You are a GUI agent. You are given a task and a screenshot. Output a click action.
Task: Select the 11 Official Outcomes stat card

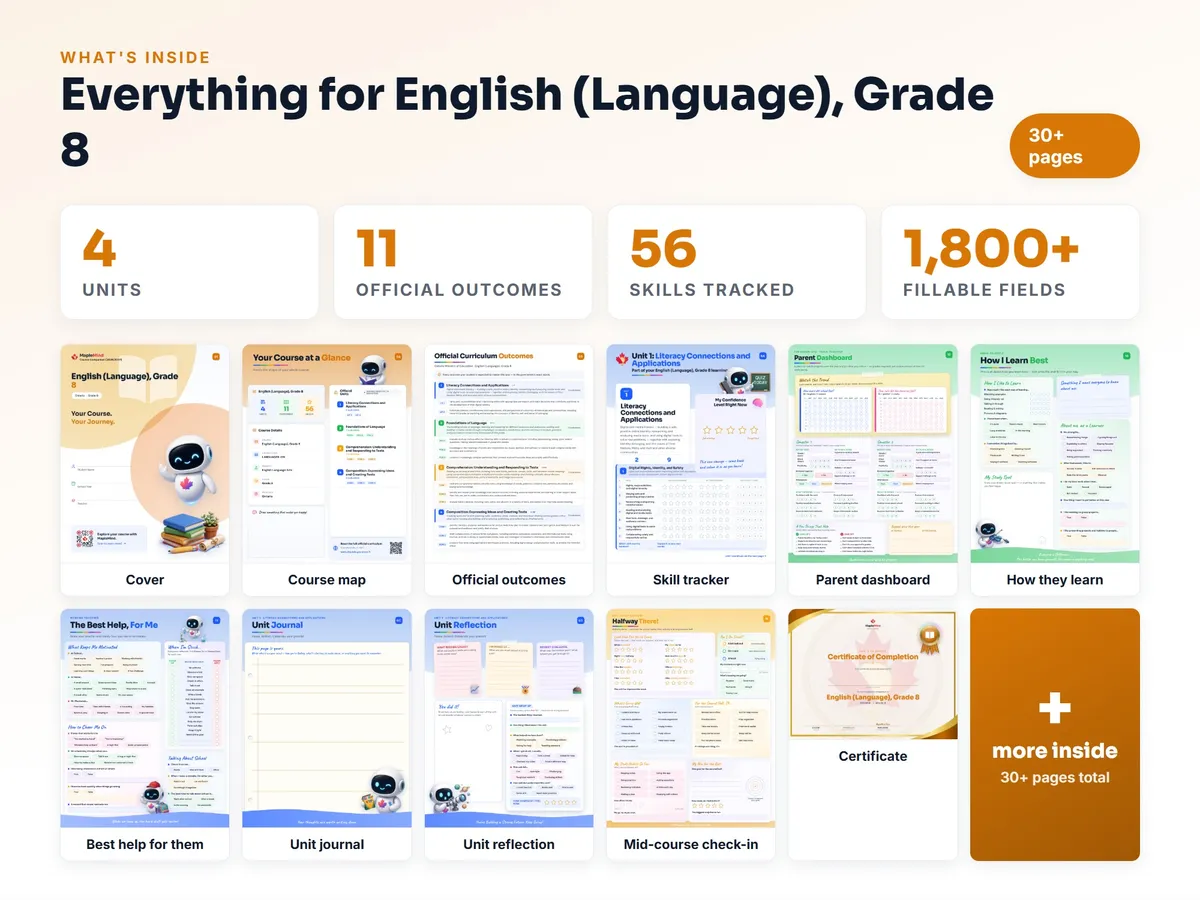462,262
